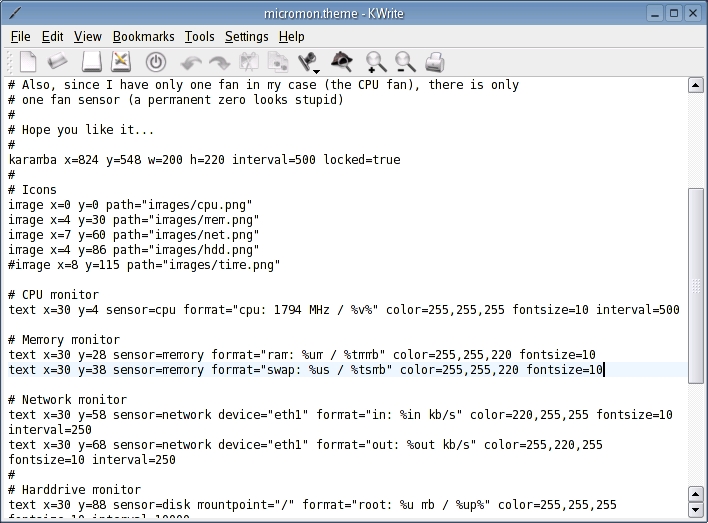This screenshot has width=708, height=523.
Task: Create a new document with the New icon
Action: point(27,62)
